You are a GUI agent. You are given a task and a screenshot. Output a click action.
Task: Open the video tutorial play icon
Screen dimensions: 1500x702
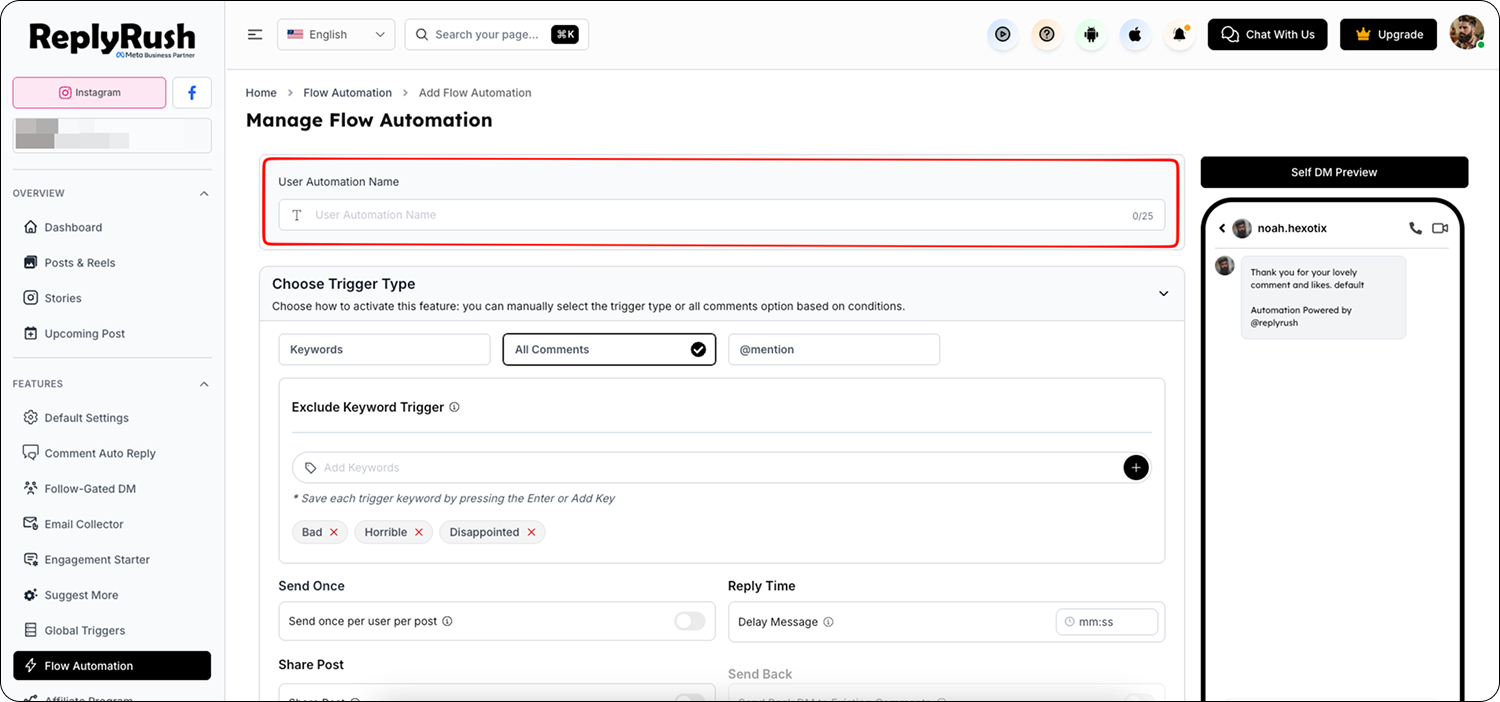tap(1002, 34)
